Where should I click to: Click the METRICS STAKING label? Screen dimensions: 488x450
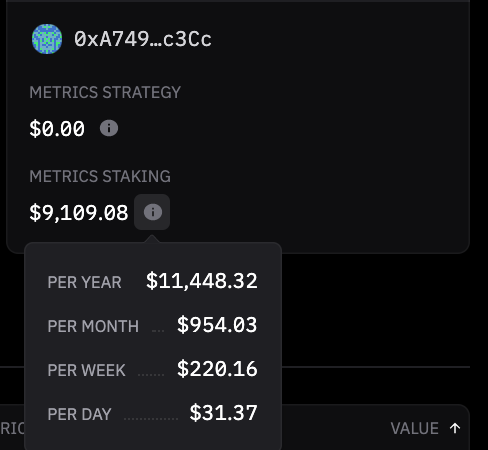100,176
